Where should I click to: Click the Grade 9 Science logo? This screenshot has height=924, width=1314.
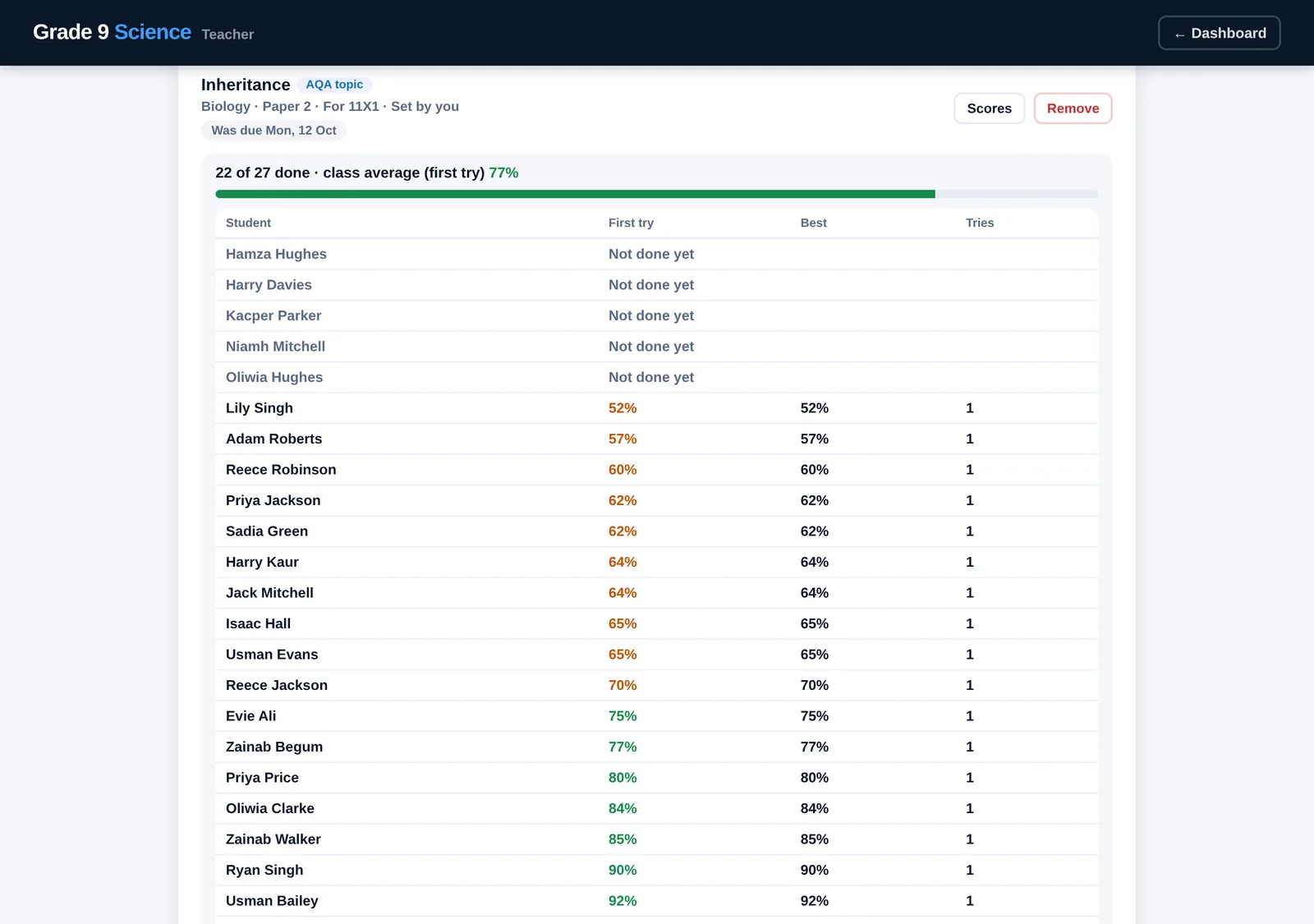click(112, 32)
